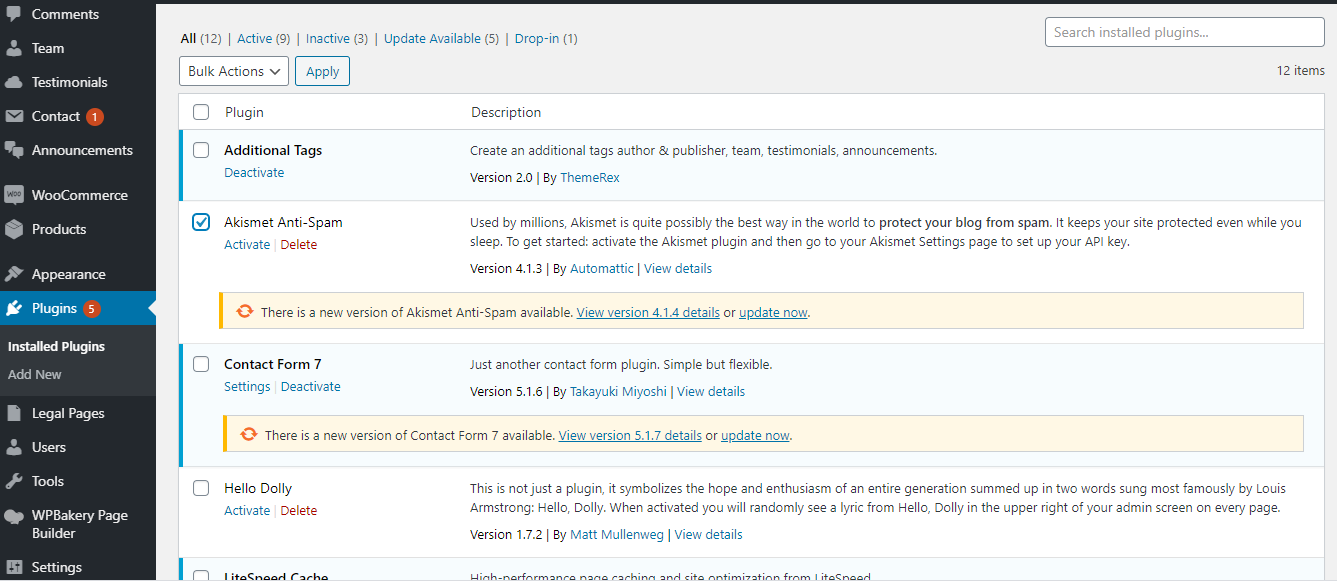Click the WooCommerce logo icon
This screenshot has height=582, width=1337.
pyautogui.click(x=14, y=195)
